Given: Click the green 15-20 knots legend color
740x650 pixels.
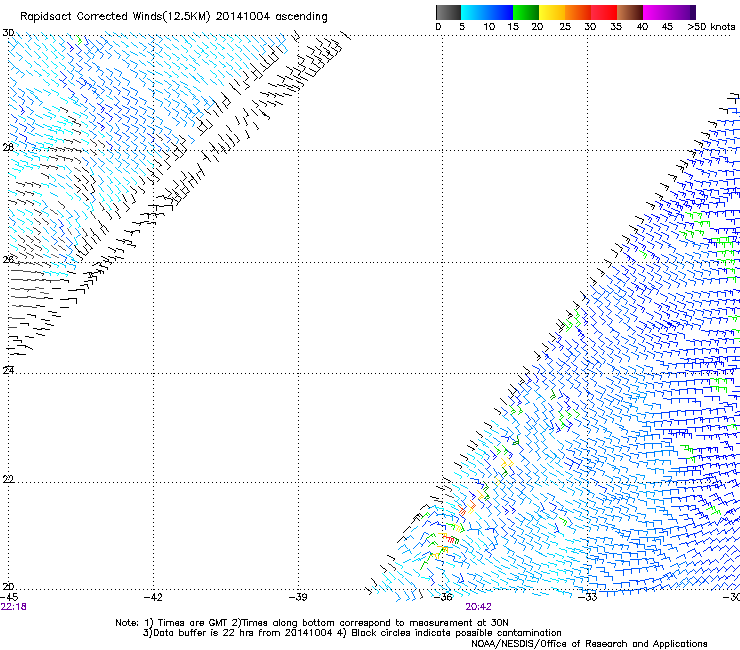Looking at the screenshot, I should pyautogui.click(x=526, y=12).
